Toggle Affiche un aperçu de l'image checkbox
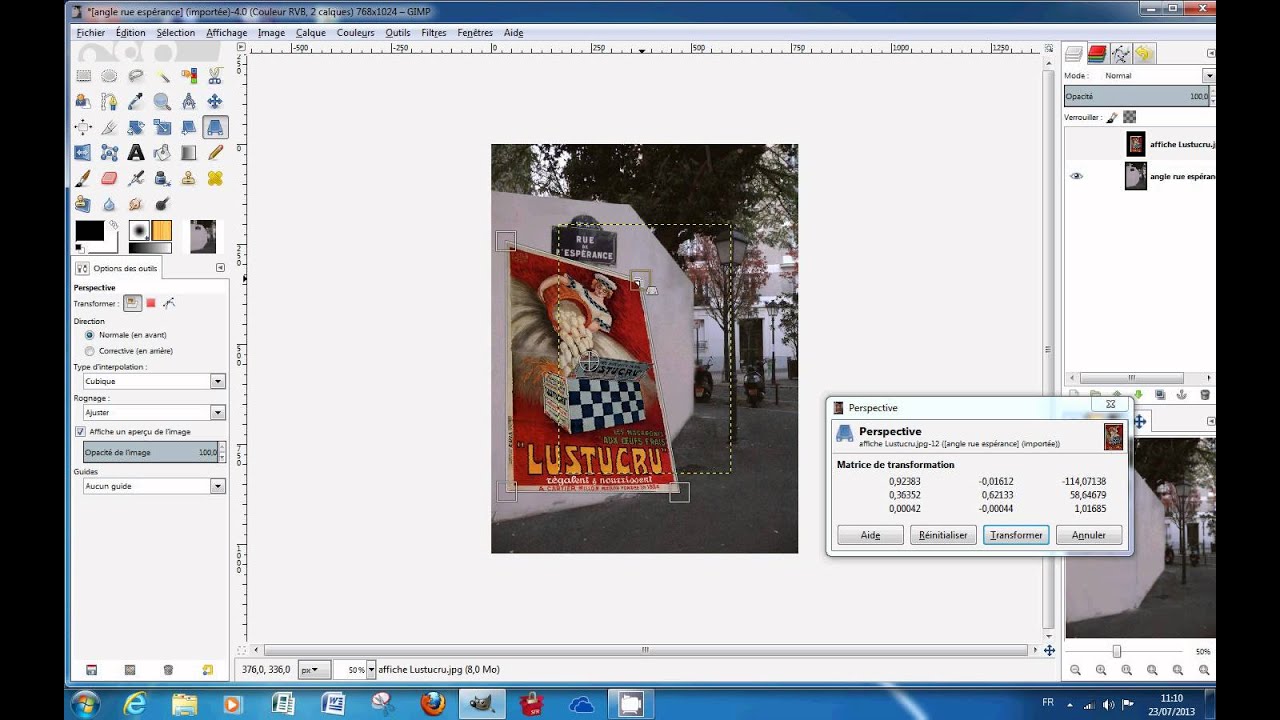Viewport: 1280px width, 720px height. [x=80, y=432]
